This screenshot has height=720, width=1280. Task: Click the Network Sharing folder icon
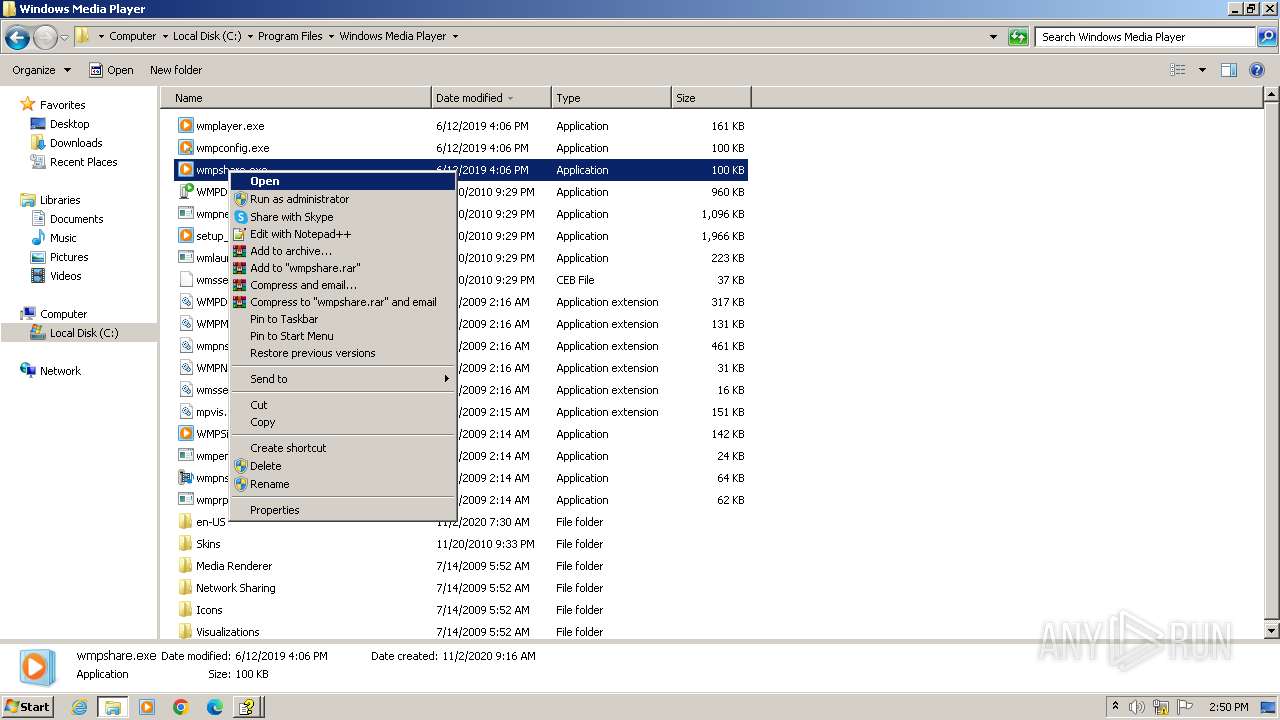[x=185, y=588]
